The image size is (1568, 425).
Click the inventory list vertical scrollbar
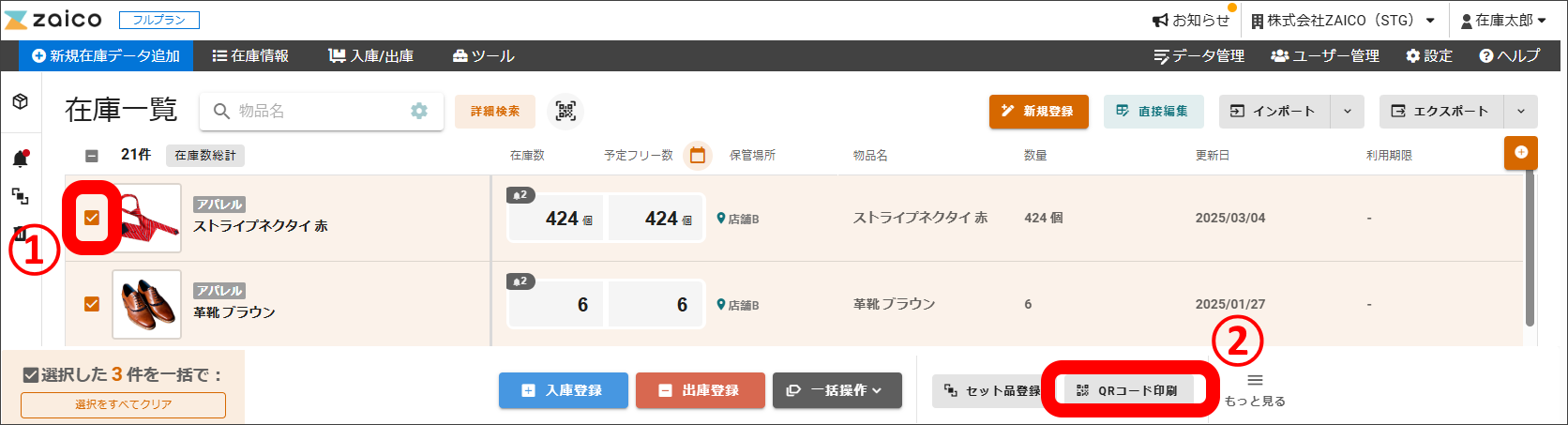1530,249
